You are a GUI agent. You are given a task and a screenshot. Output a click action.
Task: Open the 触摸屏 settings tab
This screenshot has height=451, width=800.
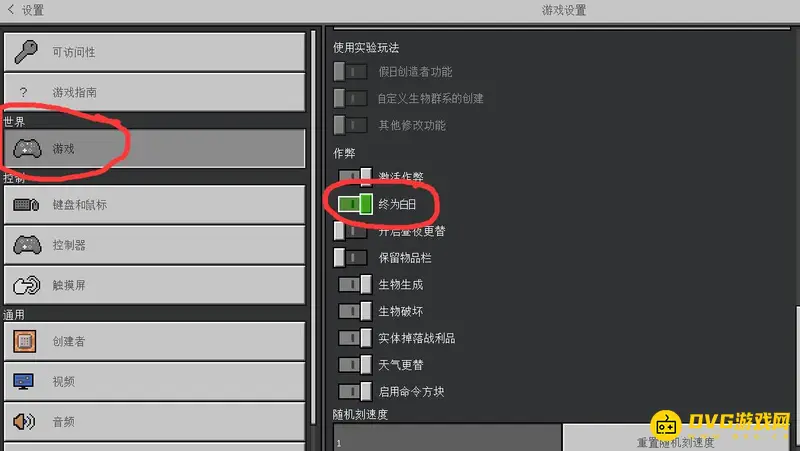155,285
